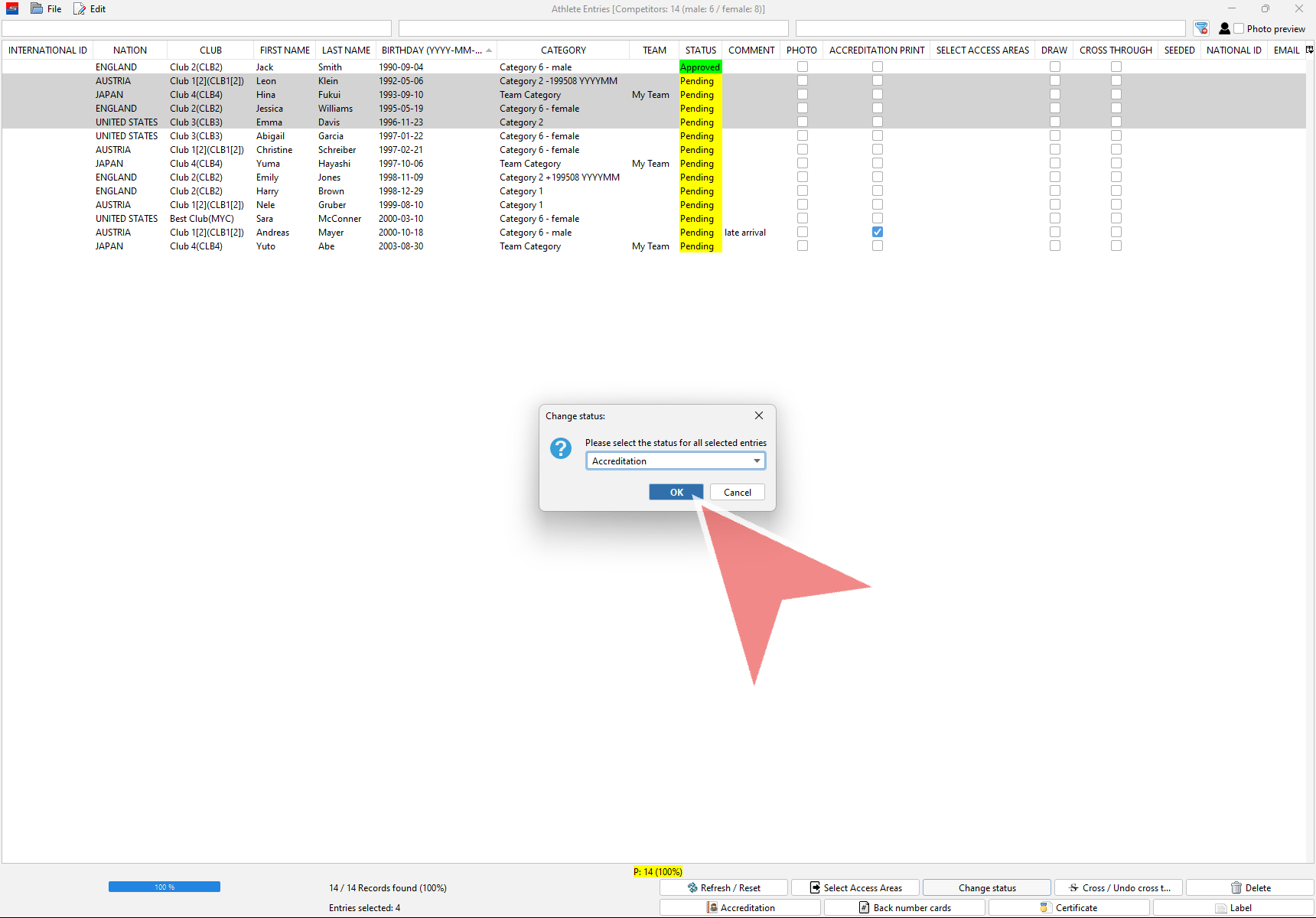Open the File menu

47,8
